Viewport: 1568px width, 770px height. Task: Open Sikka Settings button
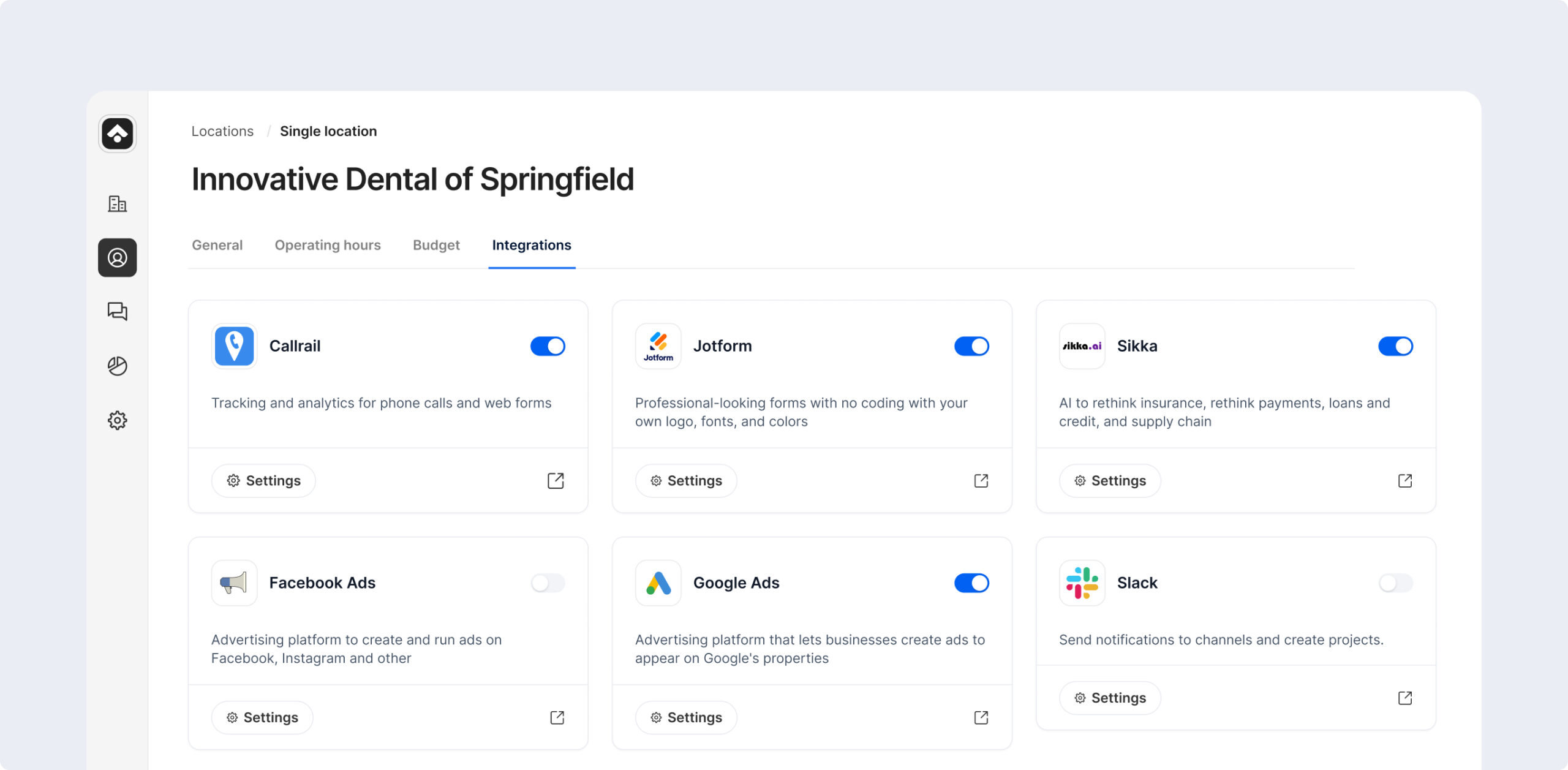(1110, 481)
